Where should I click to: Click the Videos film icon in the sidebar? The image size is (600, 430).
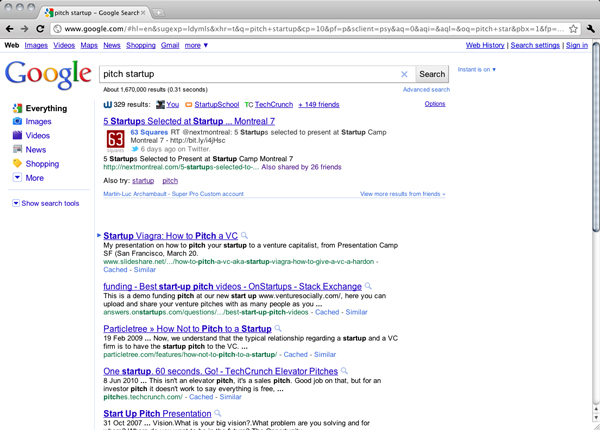17,135
